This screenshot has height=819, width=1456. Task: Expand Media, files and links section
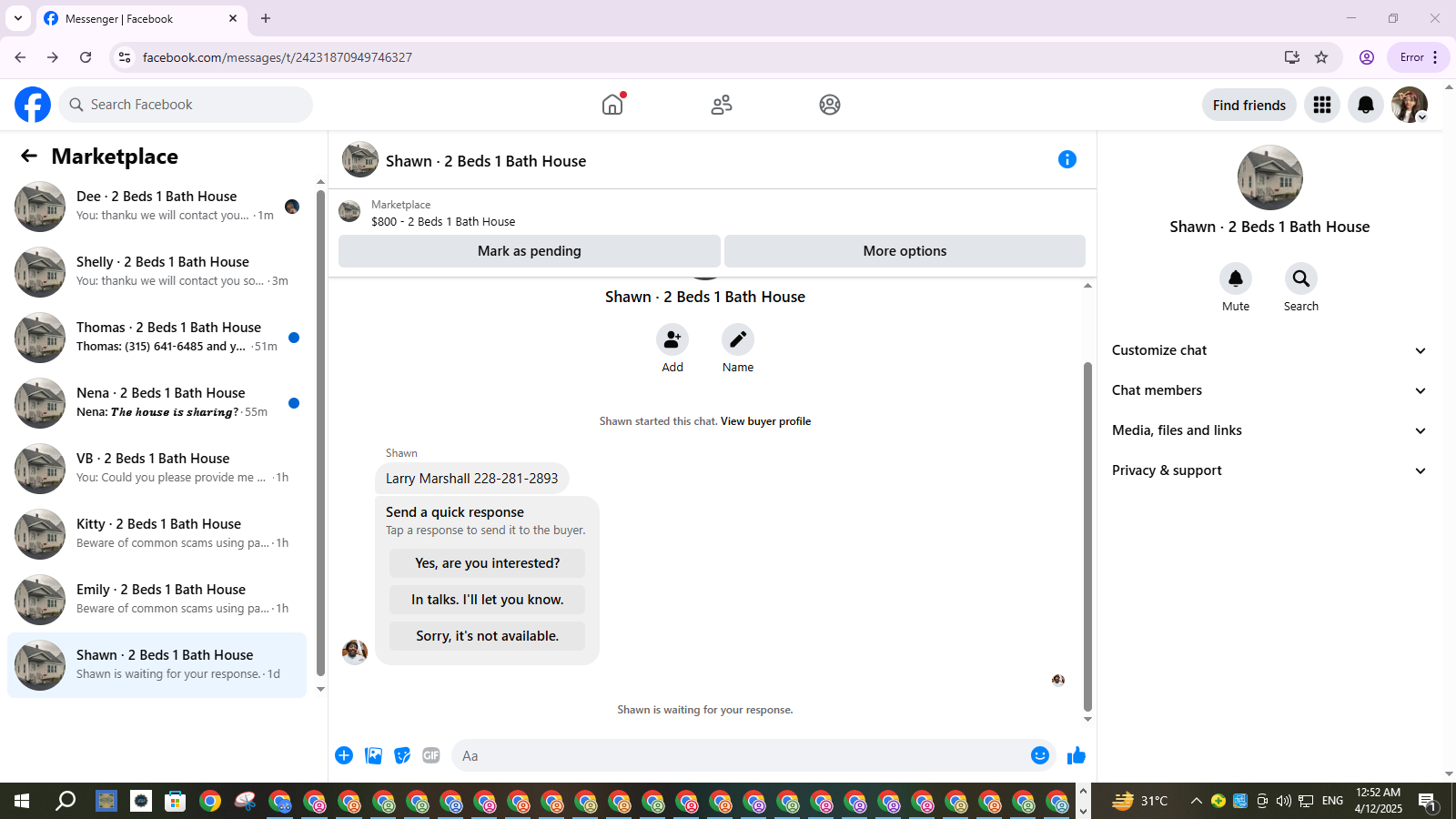pyautogui.click(x=1269, y=430)
